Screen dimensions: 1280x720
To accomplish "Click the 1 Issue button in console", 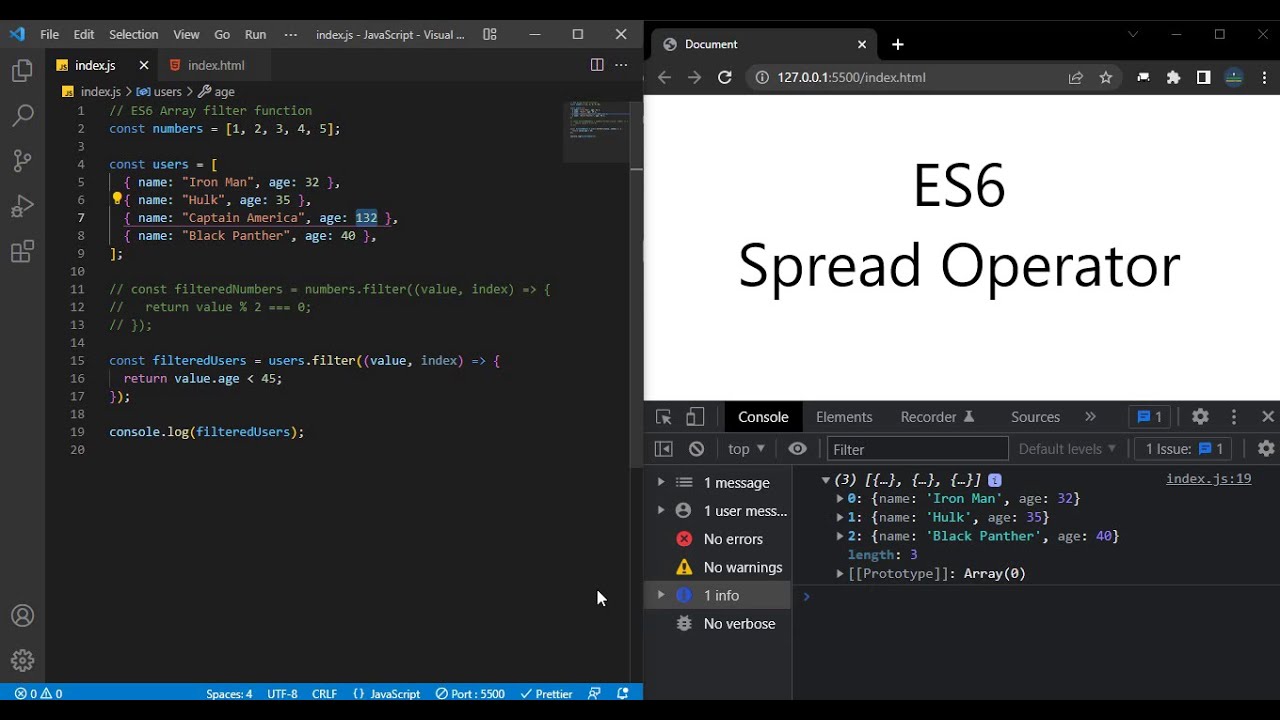I will pos(1184,449).
